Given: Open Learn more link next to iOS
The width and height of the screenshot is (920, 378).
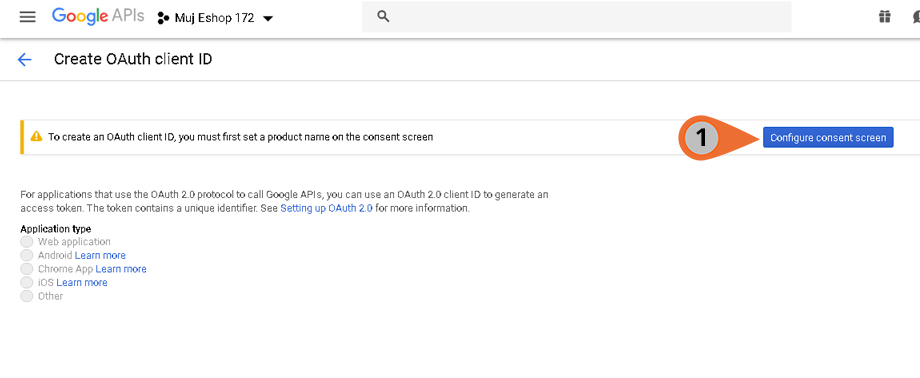Looking at the screenshot, I should point(82,282).
